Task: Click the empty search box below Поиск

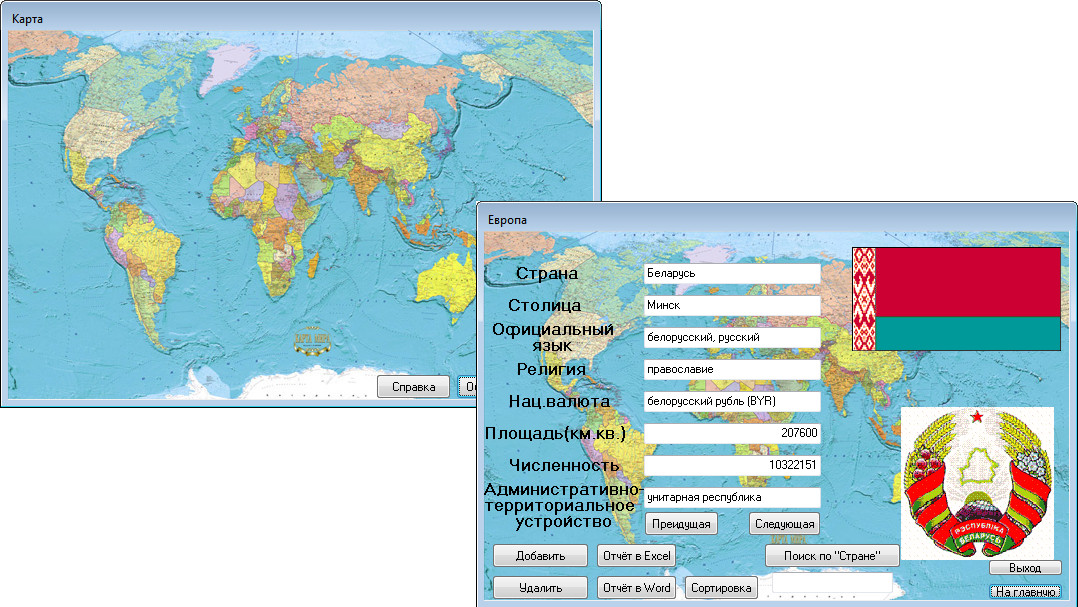Action: pos(832,583)
